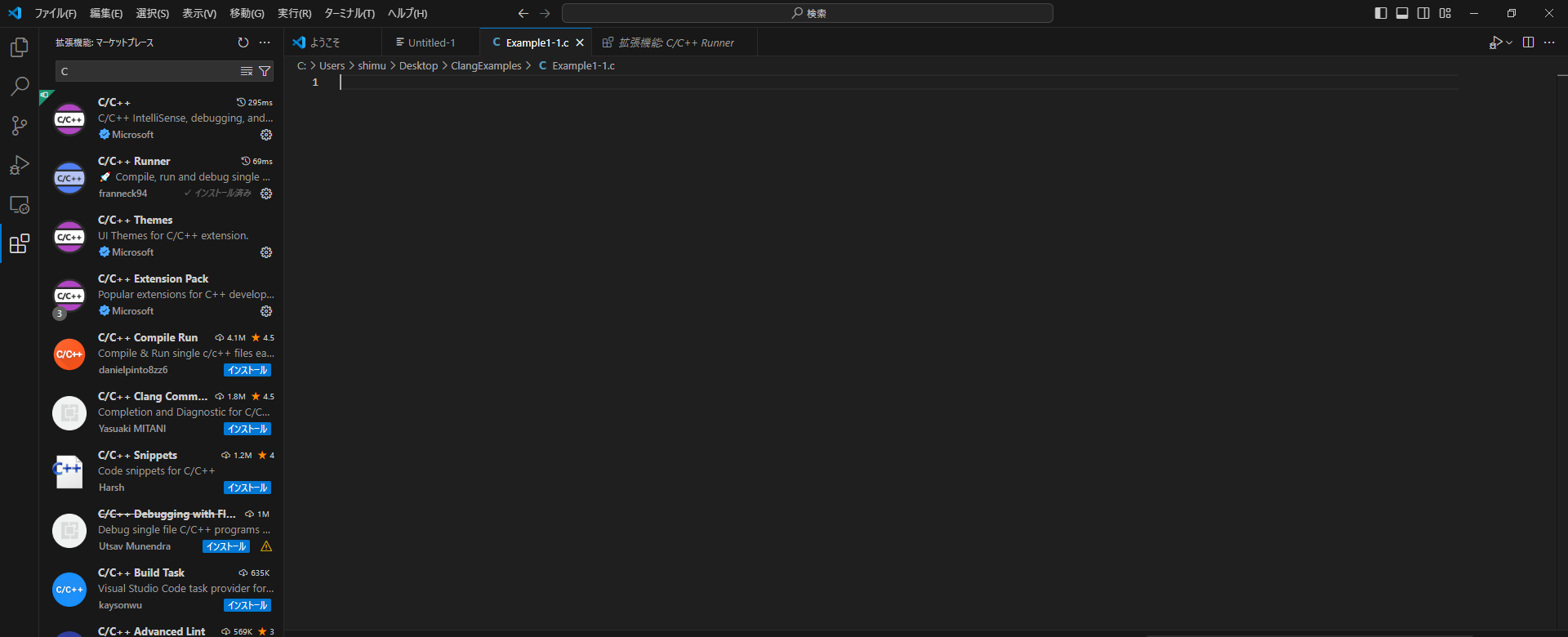Select the C/C++ Extension Pack entry
1568x637 pixels.
tap(162, 296)
